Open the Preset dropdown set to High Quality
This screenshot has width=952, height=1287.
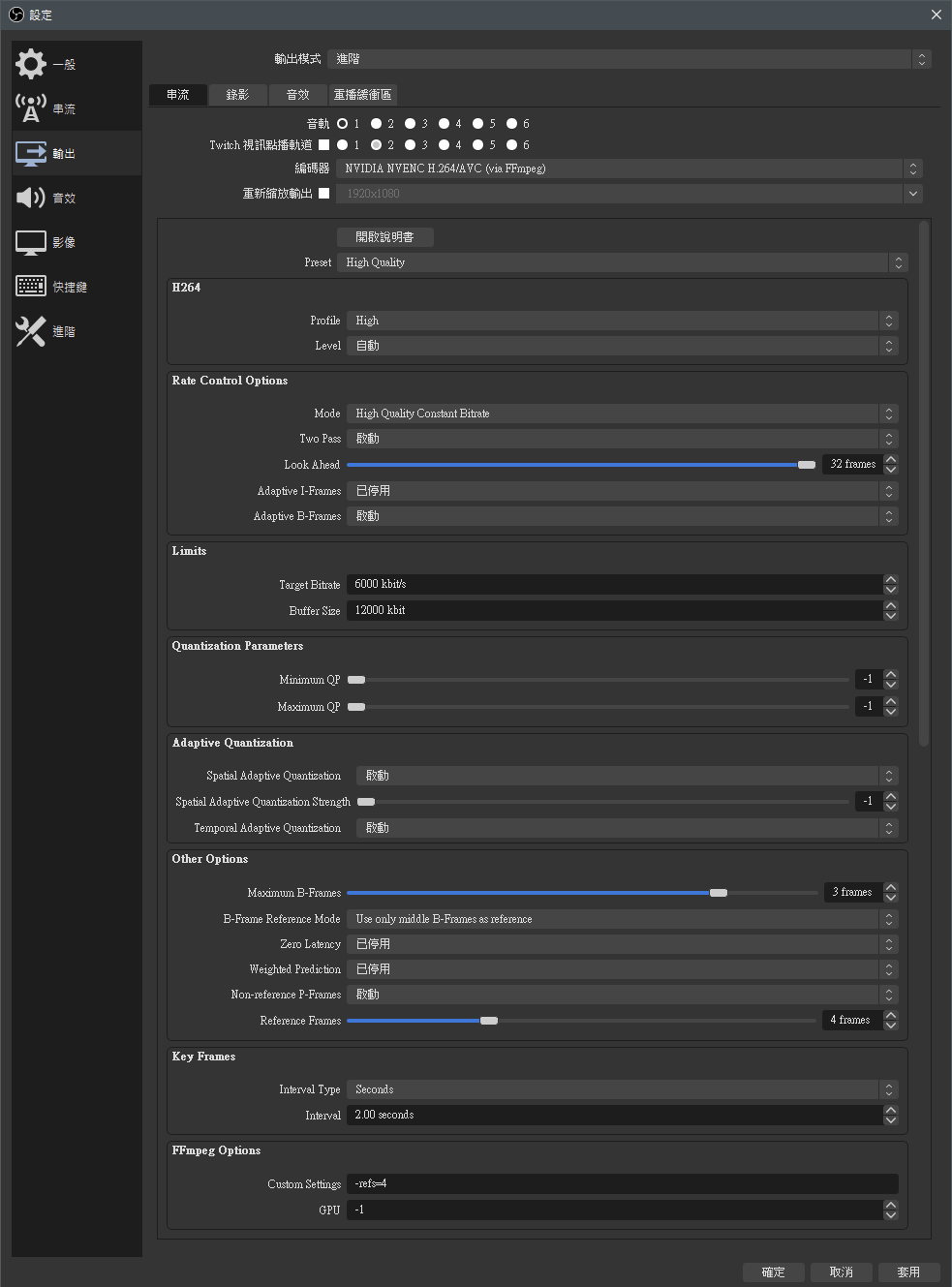[x=622, y=262]
